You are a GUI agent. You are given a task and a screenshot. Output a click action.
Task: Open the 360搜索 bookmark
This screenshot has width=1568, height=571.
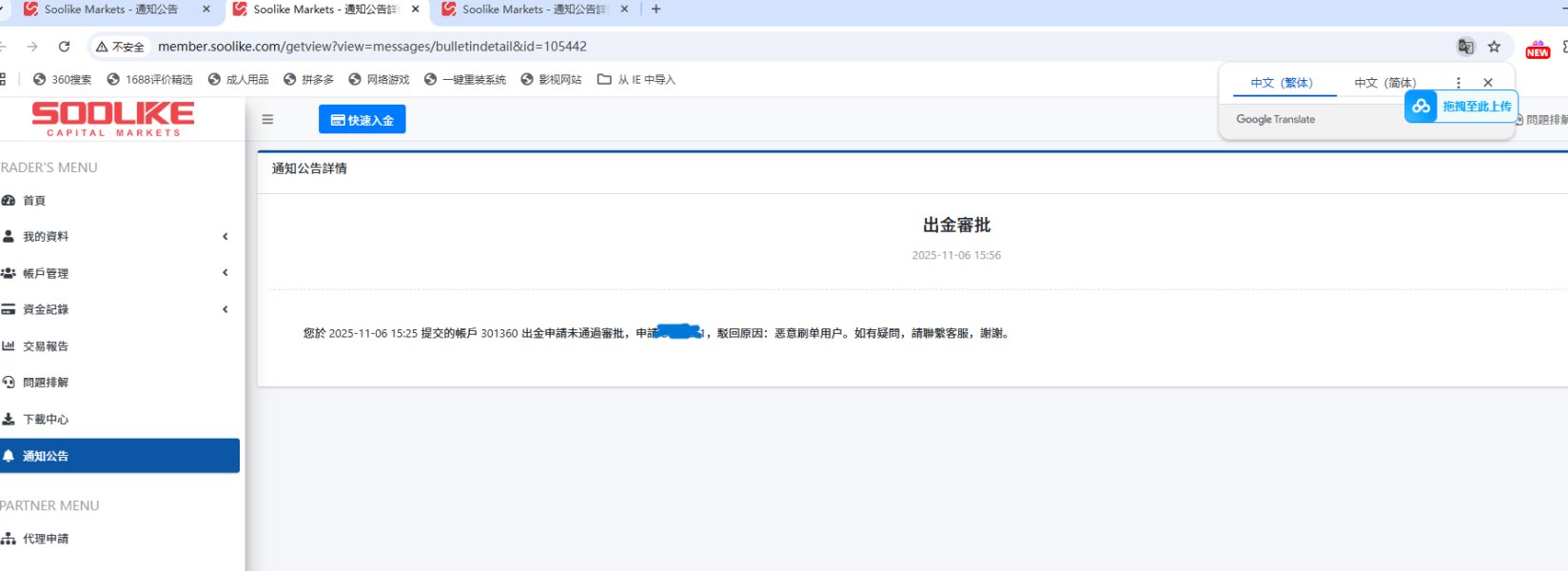(x=62, y=80)
